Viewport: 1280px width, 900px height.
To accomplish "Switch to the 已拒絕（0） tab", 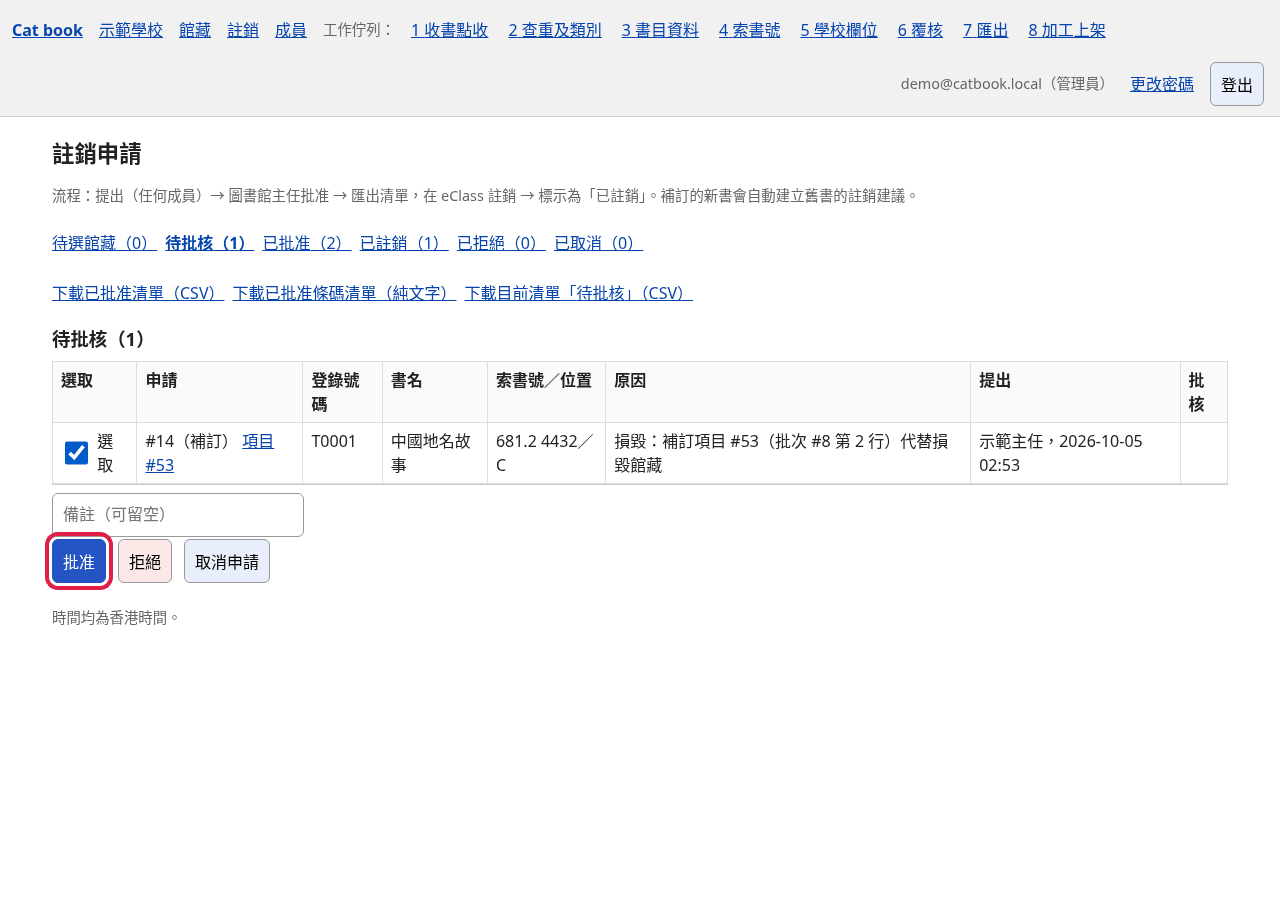I will (x=501, y=243).
